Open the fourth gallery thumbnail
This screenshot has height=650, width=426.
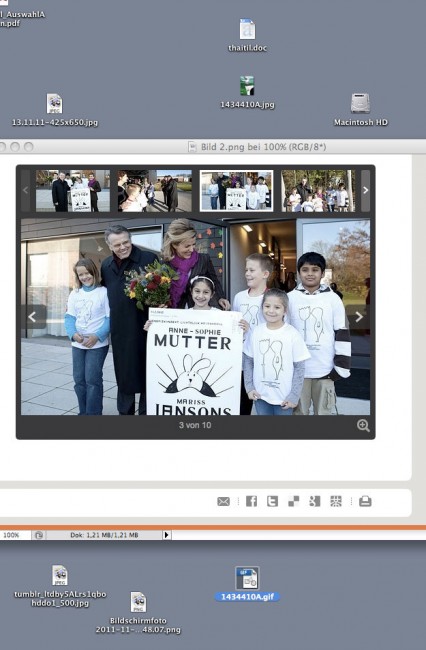click(318, 191)
